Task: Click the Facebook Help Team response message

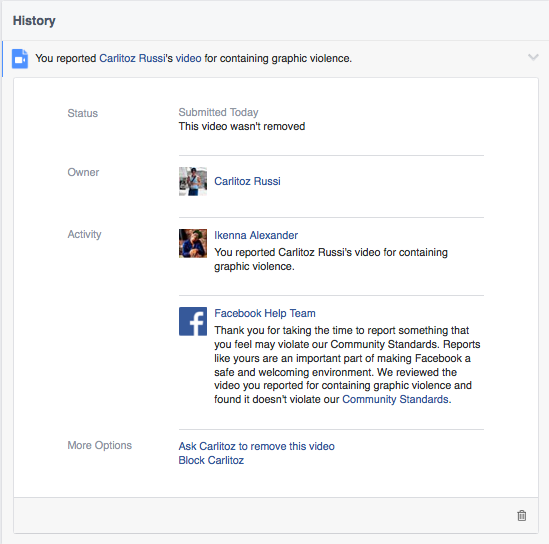Action: tap(347, 365)
